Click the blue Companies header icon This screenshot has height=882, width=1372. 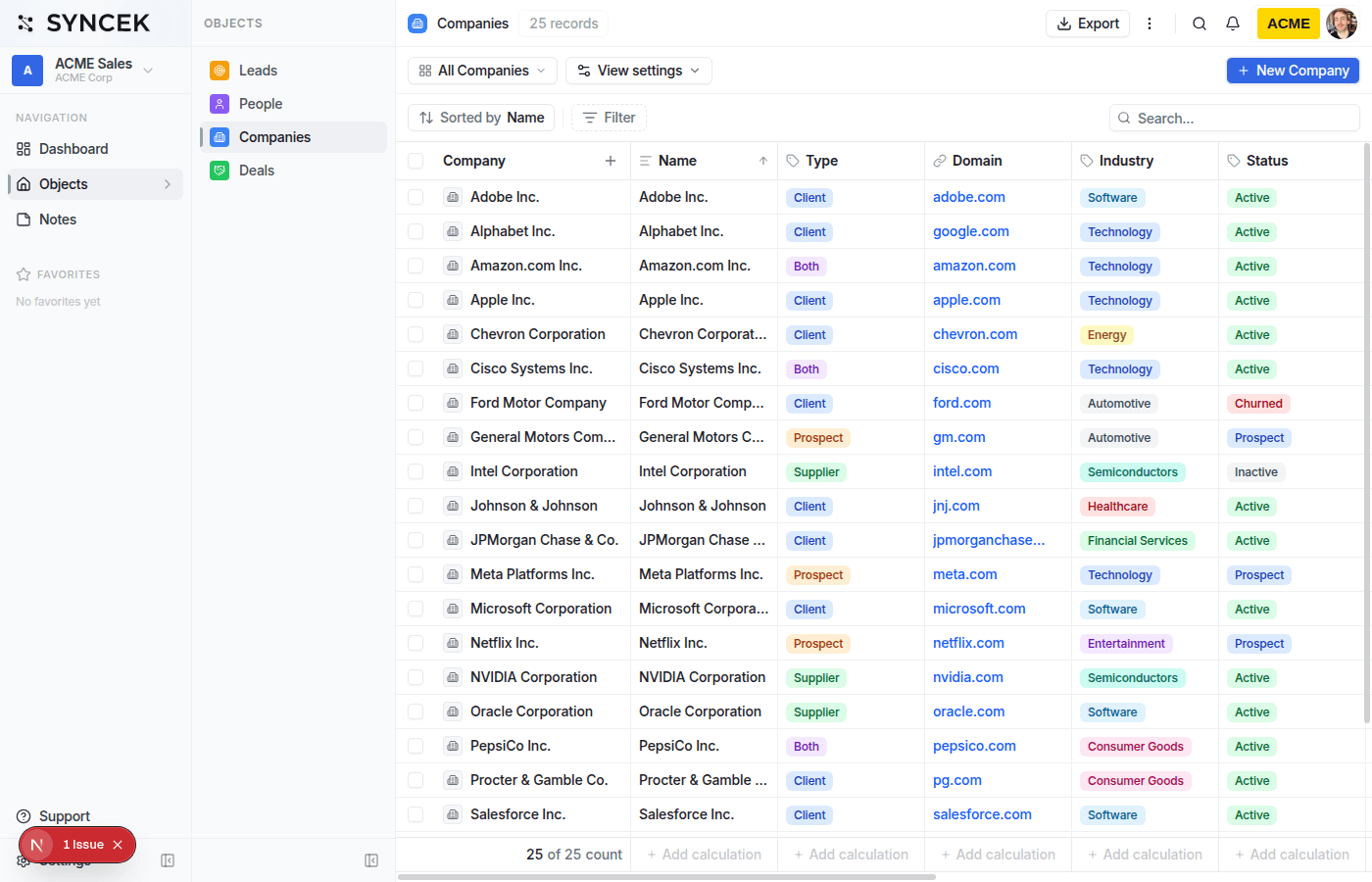click(x=417, y=24)
